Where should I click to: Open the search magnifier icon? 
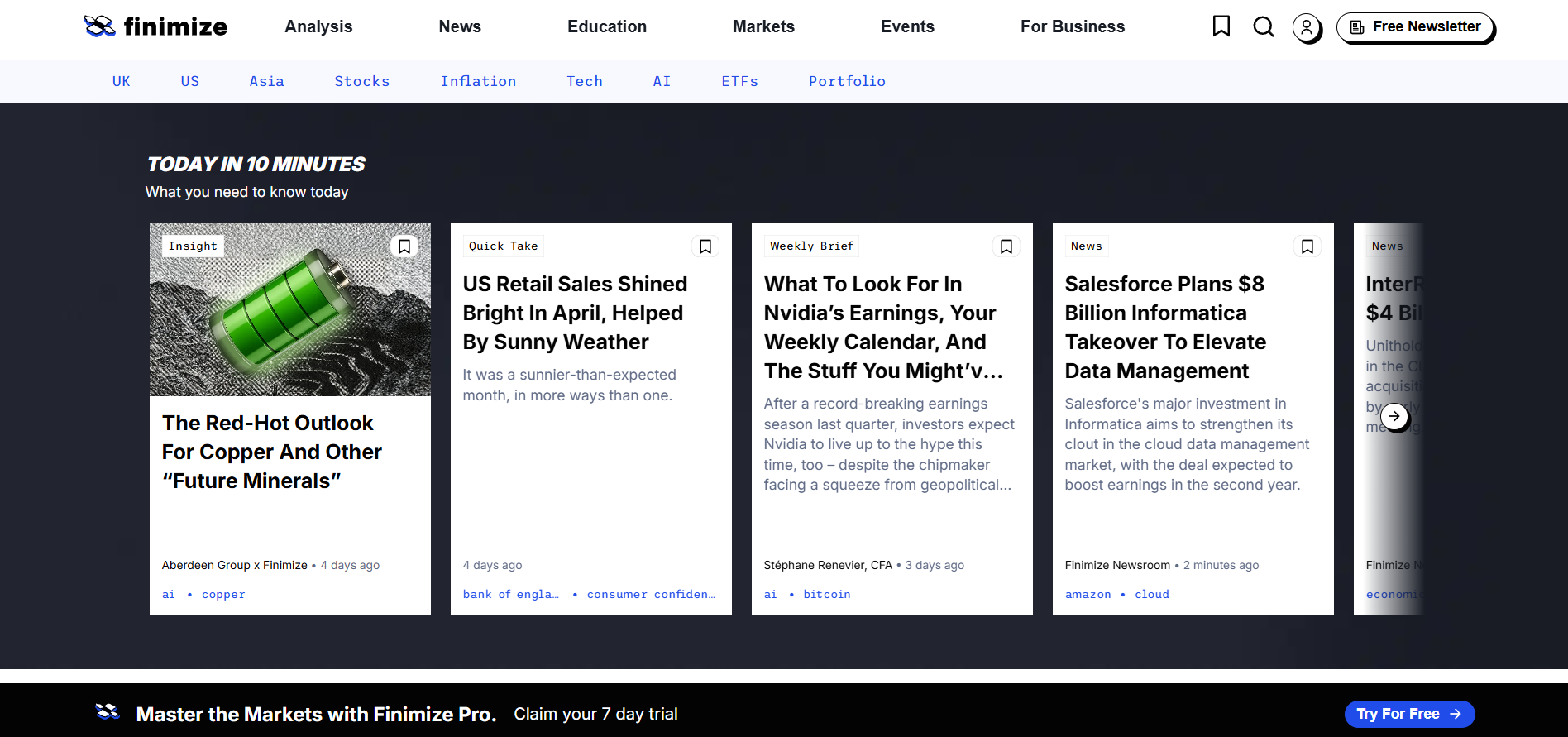point(1264,27)
